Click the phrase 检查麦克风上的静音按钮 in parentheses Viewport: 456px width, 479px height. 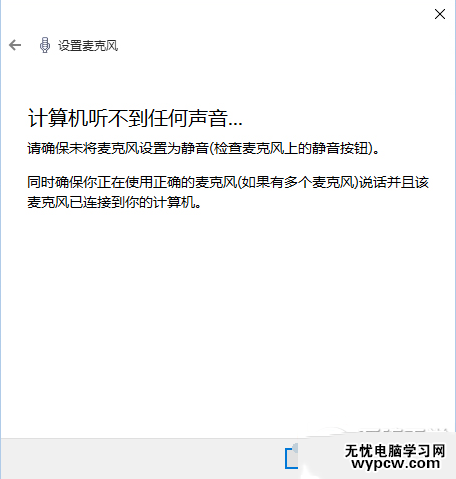(290, 148)
